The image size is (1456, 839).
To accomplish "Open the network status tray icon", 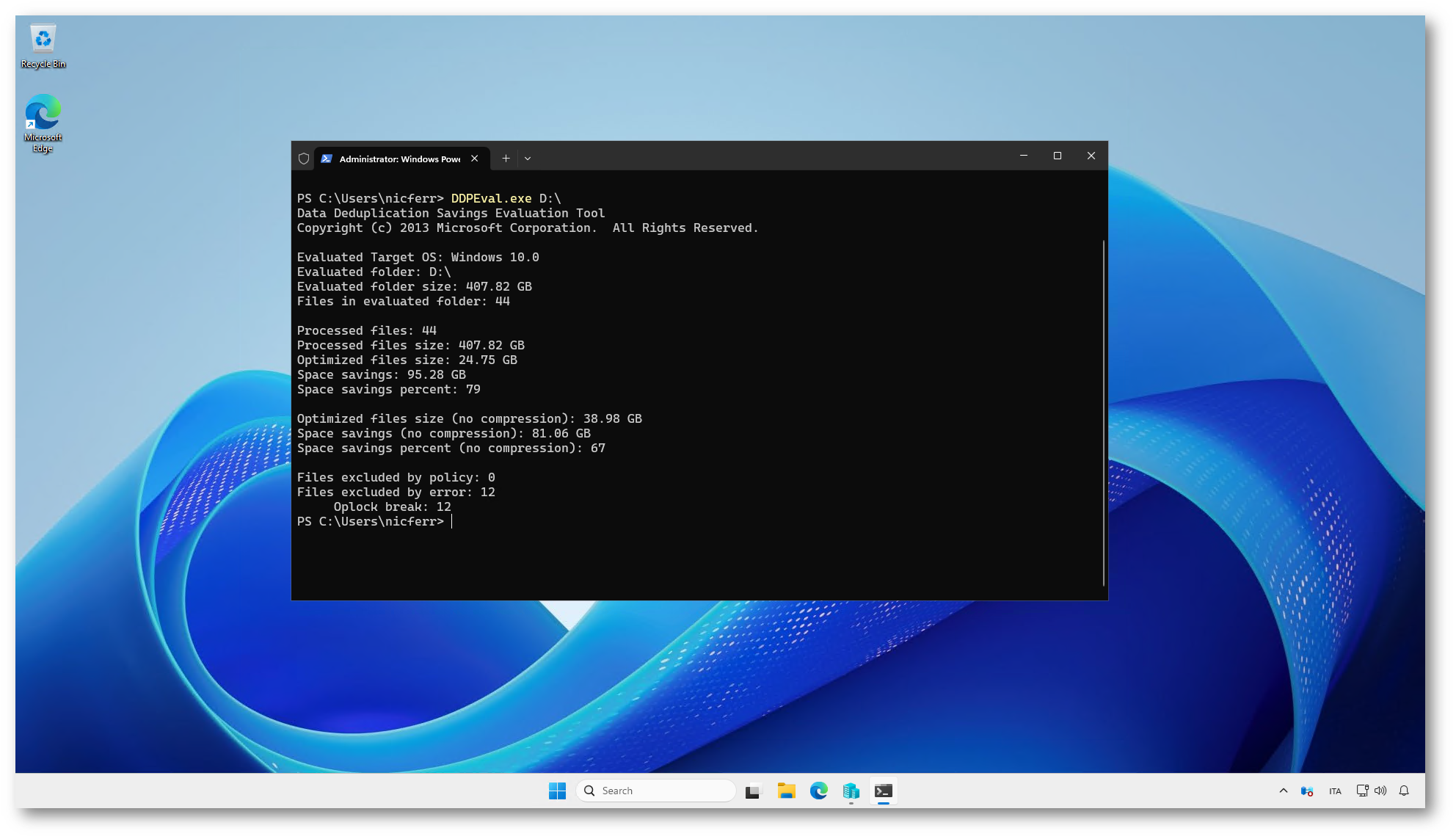I will tap(1362, 791).
